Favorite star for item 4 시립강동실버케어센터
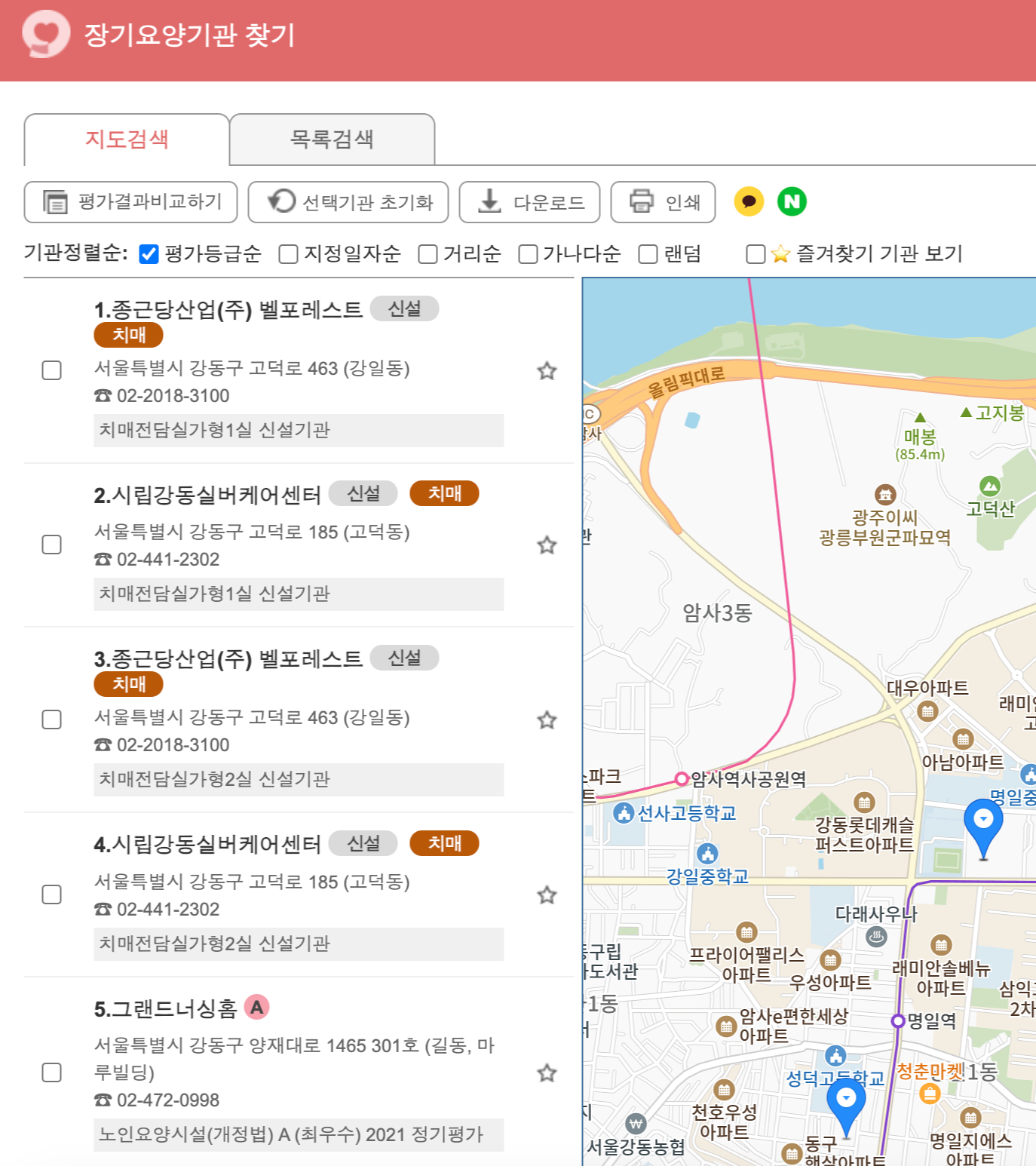 [547, 894]
